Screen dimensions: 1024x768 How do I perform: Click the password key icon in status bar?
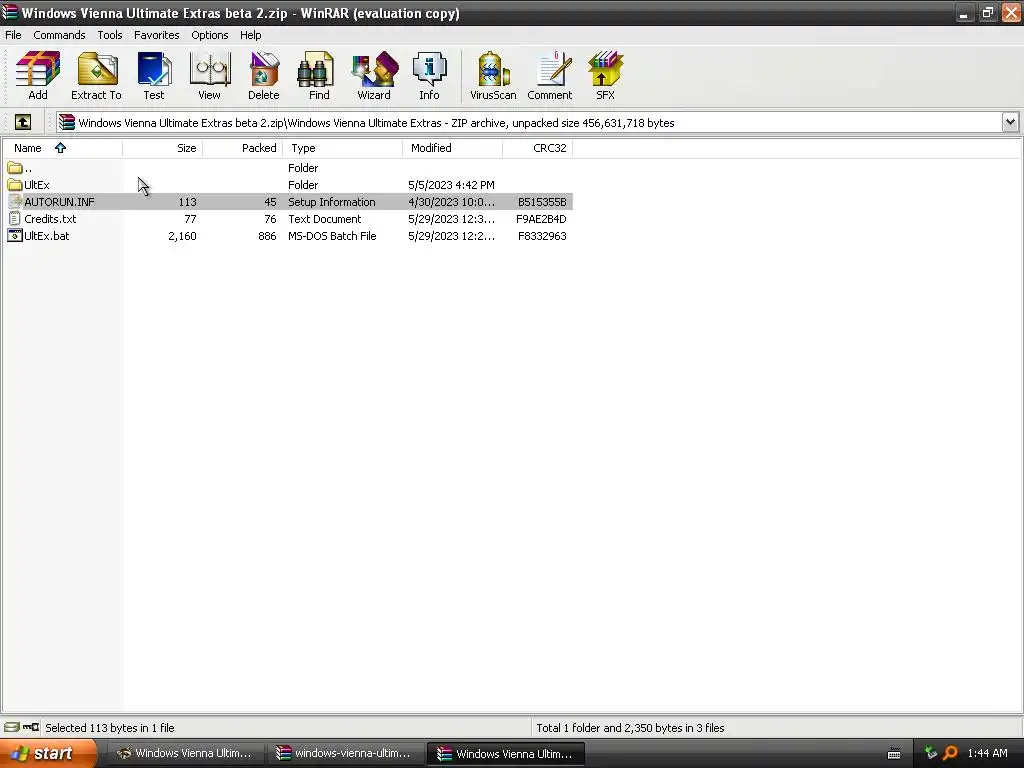[31, 727]
